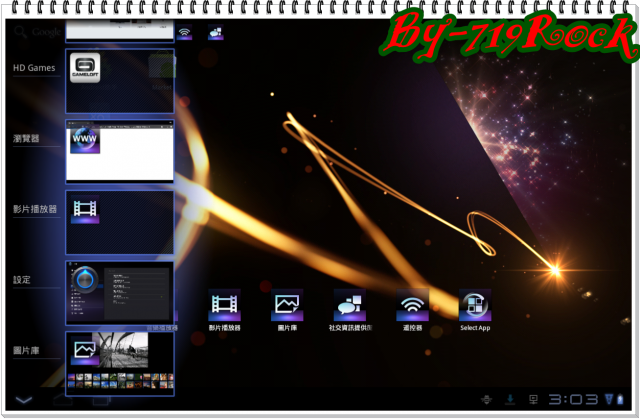The image size is (640, 419).
Task: Switch to HD Games recent app label
Action: (34, 68)
